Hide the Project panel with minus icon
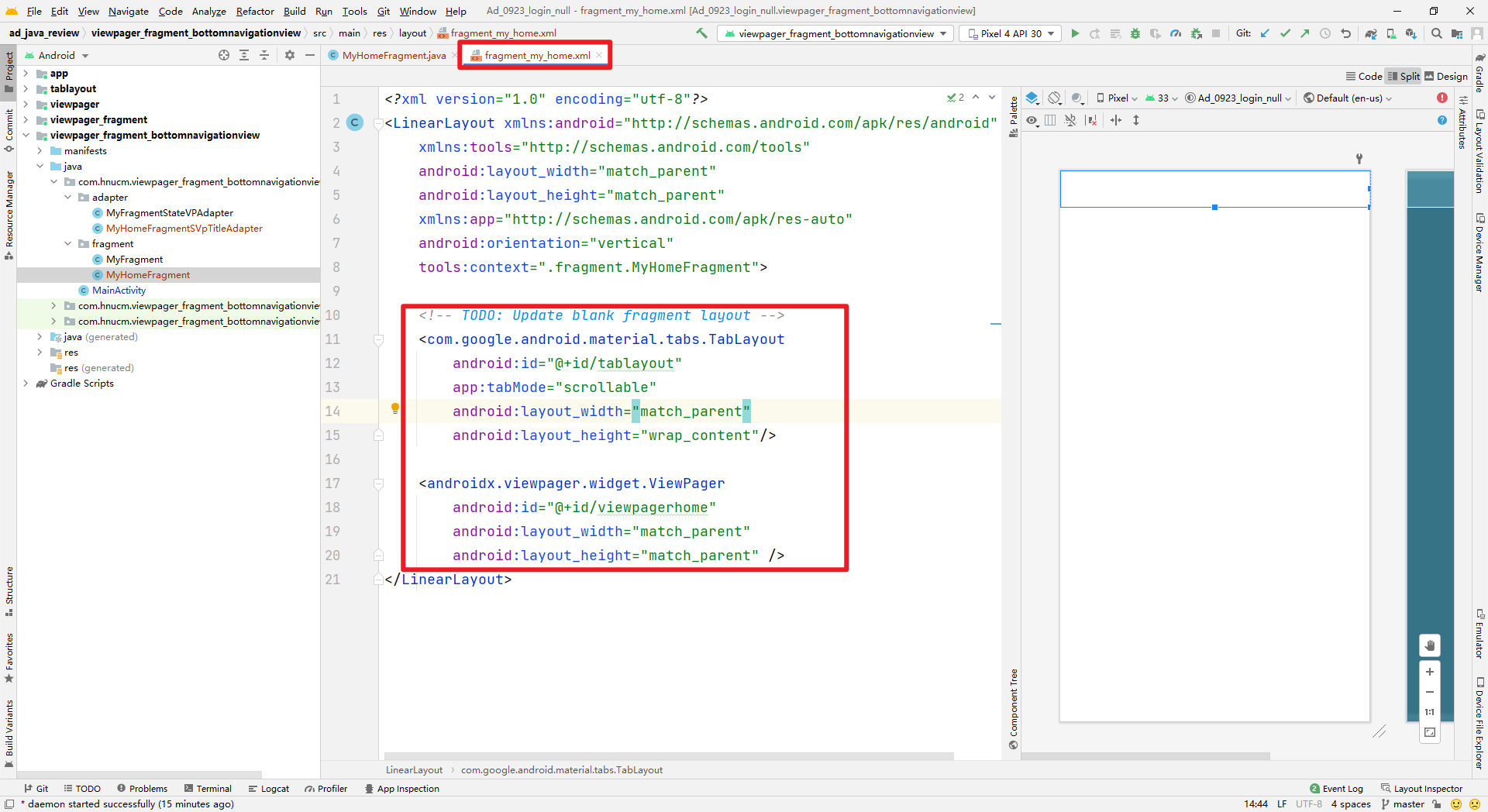Screen dimensions: 1488x812 click(310, 55)
